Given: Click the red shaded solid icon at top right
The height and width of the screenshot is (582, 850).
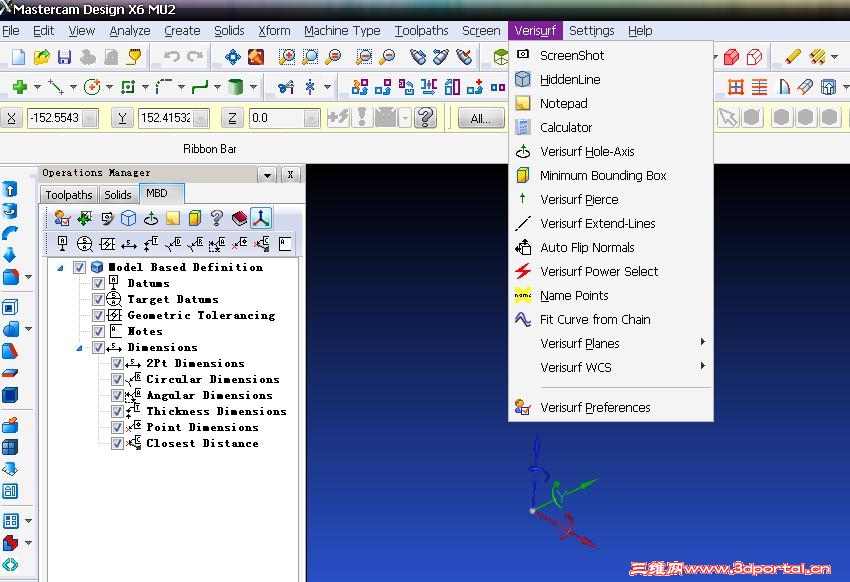Looking at the screenshot, I should [731, 56].
